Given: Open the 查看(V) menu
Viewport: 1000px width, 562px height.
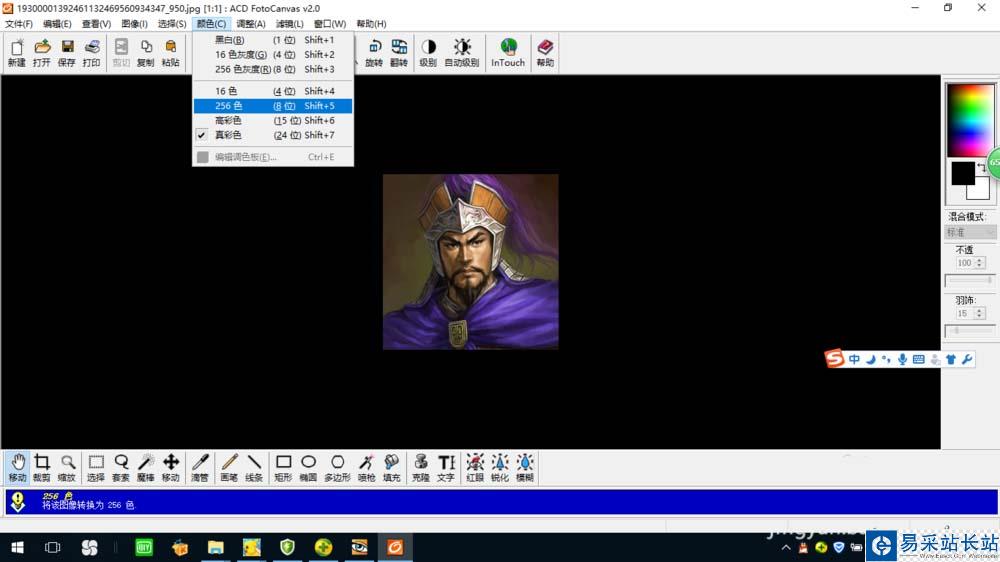Looking at the screenshot, I should click(96, 24).
